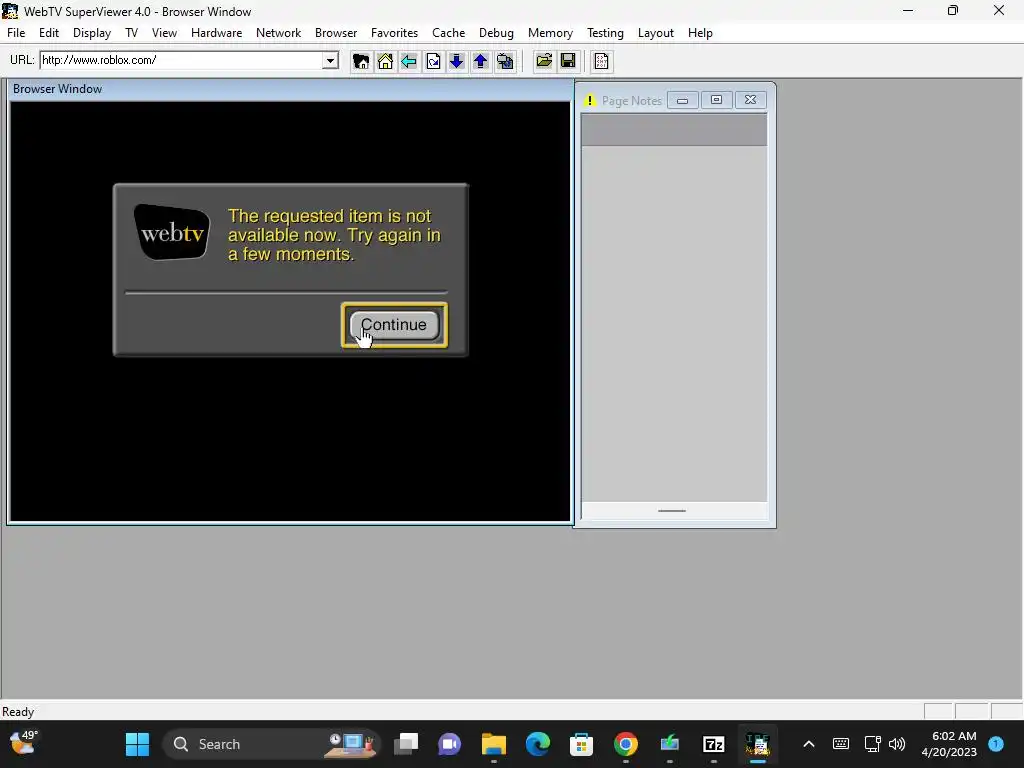Click the open folder toolbar icon

click(544, 61)
